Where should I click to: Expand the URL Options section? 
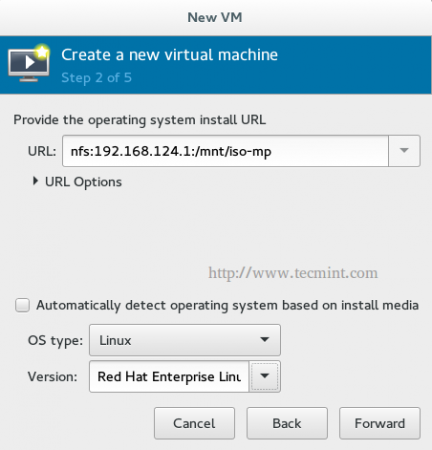[x=77, y=182]
